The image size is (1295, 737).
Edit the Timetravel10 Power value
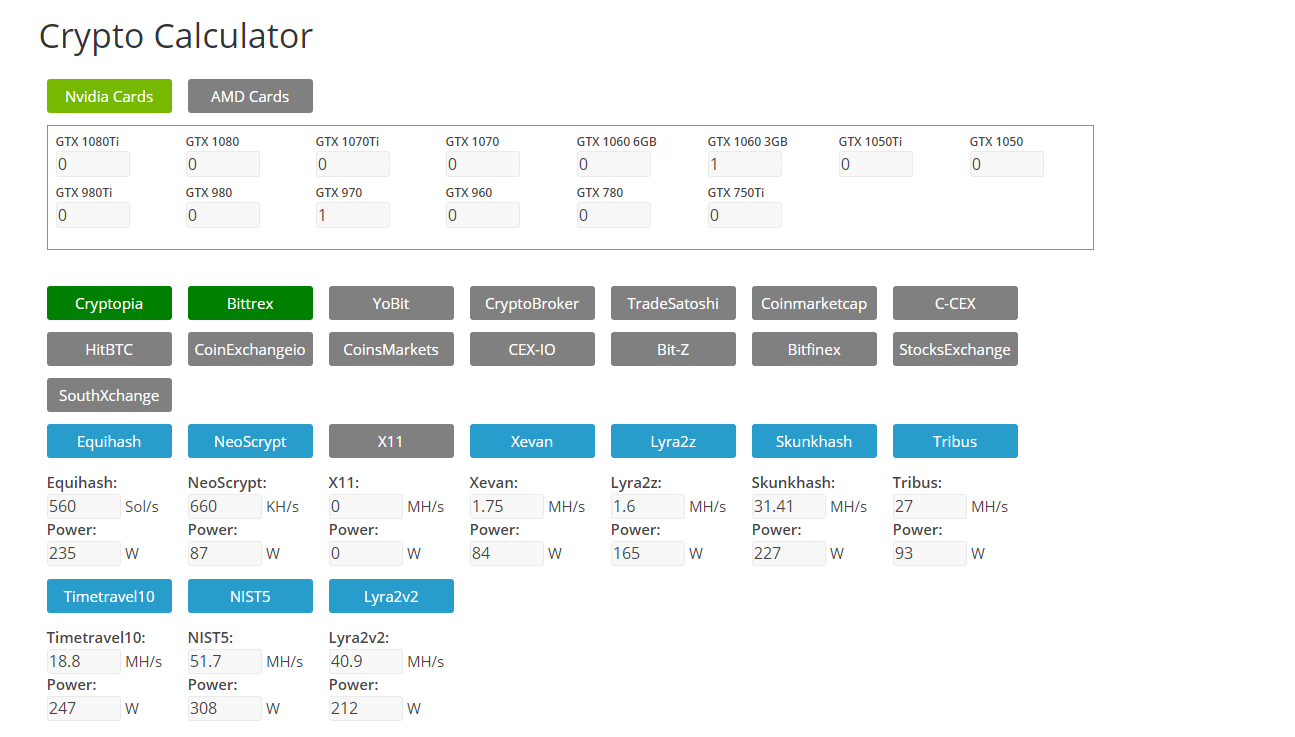(84, 708)
